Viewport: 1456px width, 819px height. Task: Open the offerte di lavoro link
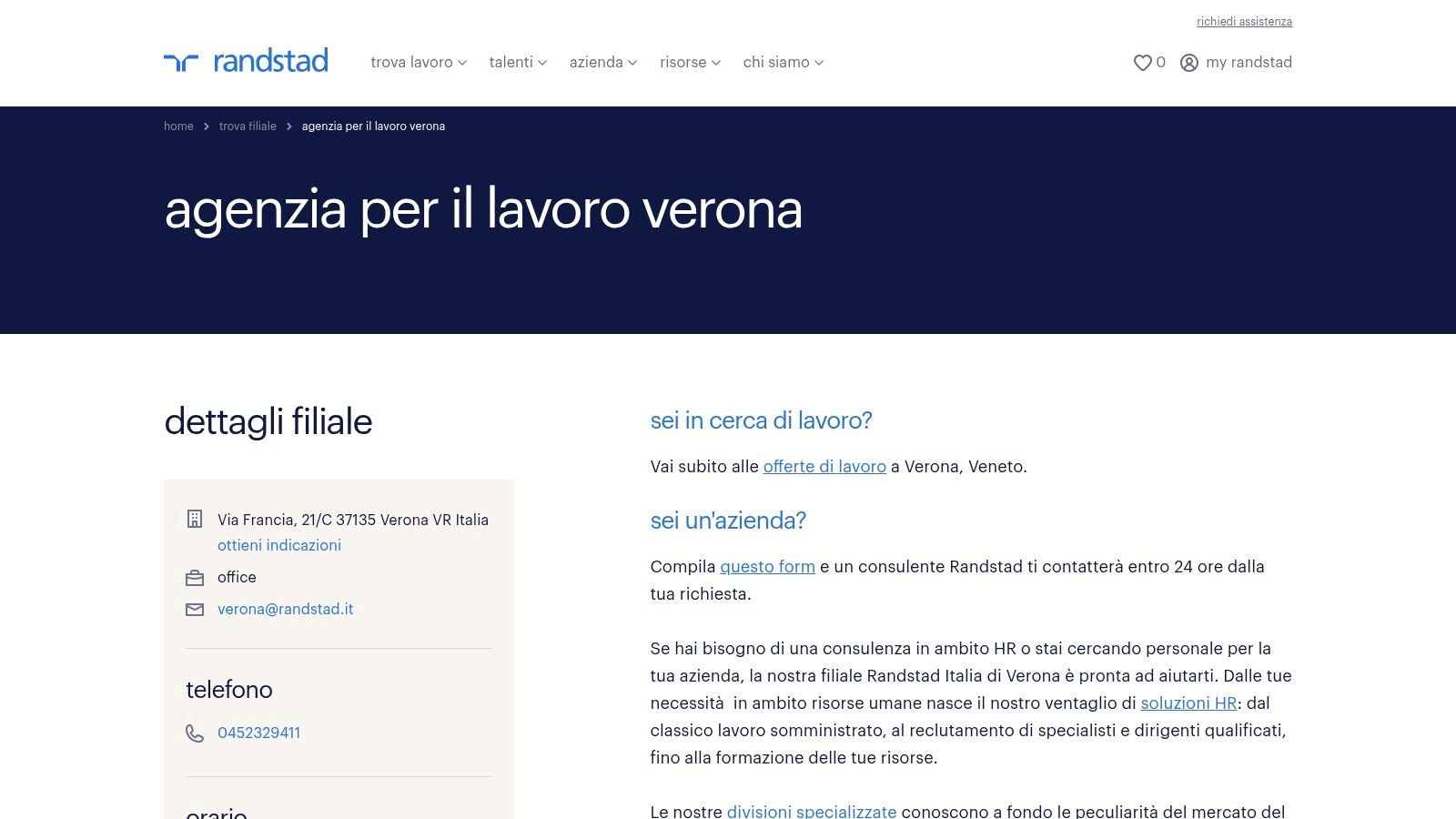pos(824,466)
